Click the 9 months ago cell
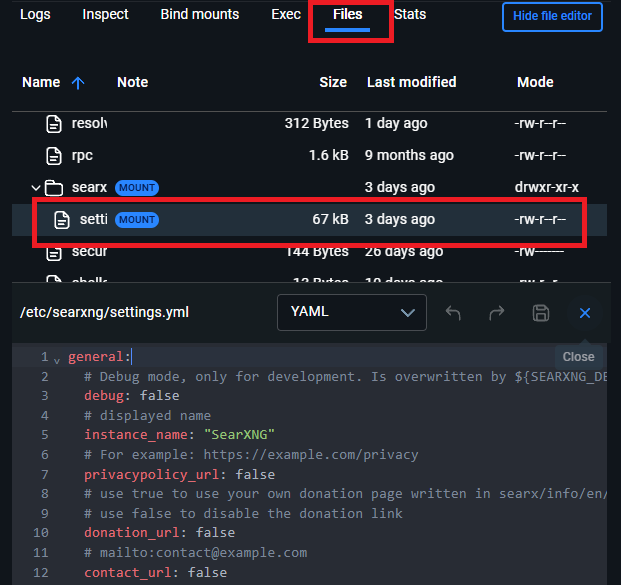 (409, 155)
